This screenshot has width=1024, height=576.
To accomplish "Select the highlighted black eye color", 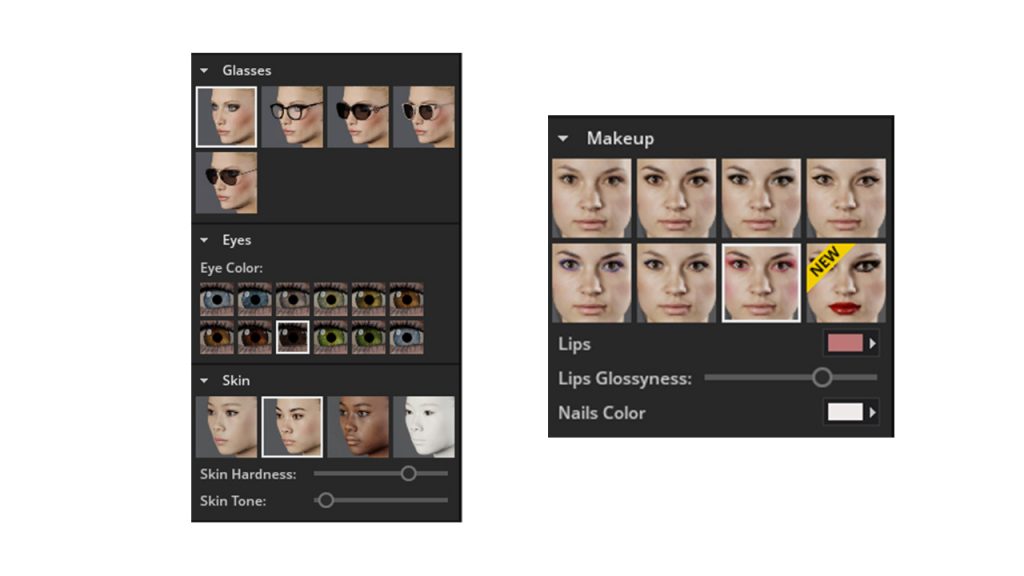I will [293, 337].
